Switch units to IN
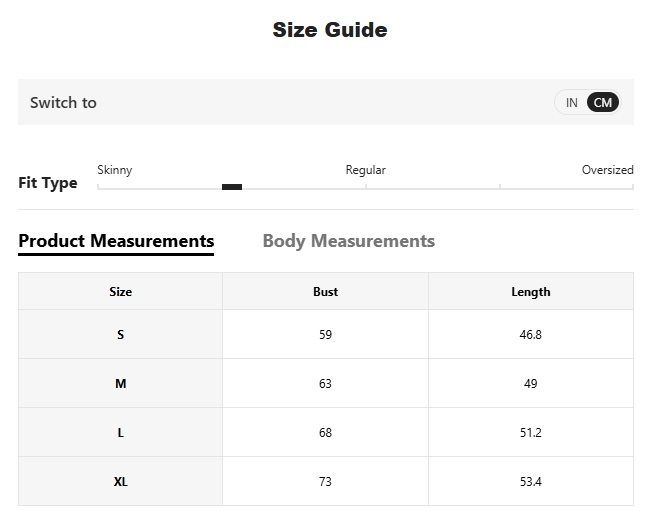This screenshot has width=659, height=515. pyautogui.click(x=572, y=102)
